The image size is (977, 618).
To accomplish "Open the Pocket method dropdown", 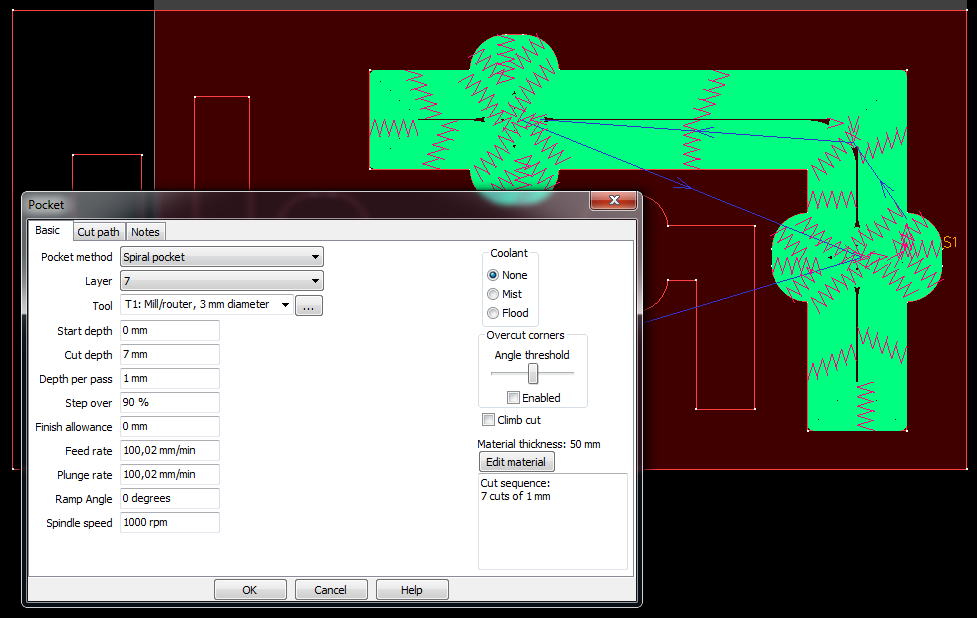I will 221,257.
